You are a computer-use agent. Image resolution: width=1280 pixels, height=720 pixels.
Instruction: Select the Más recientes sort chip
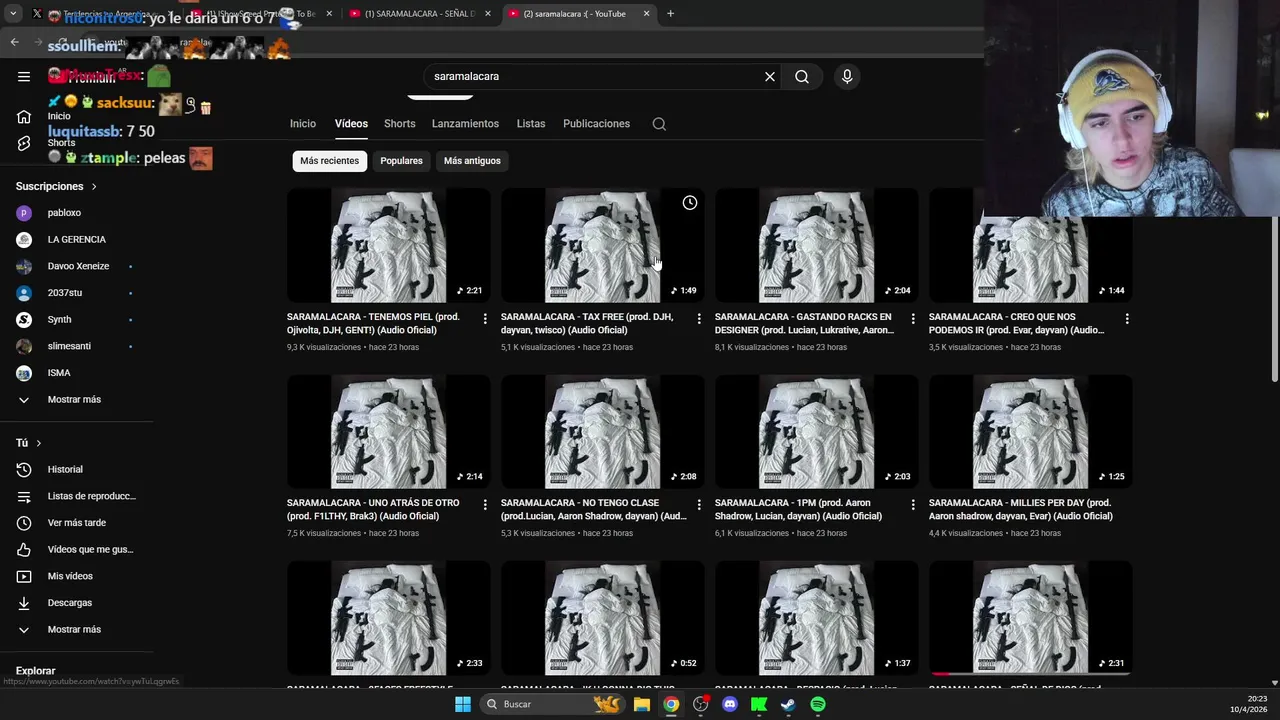point(329,161)
